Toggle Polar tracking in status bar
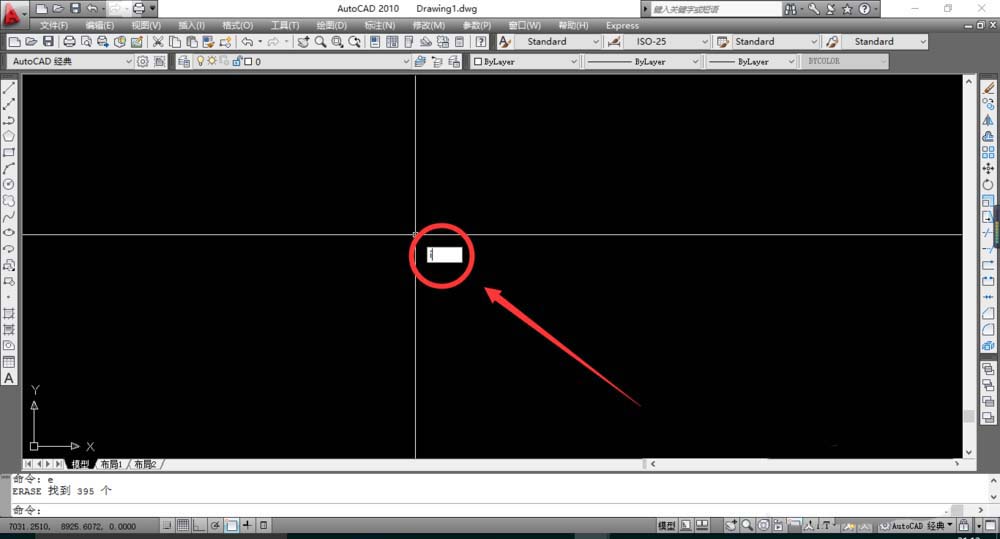 (216, 526)
